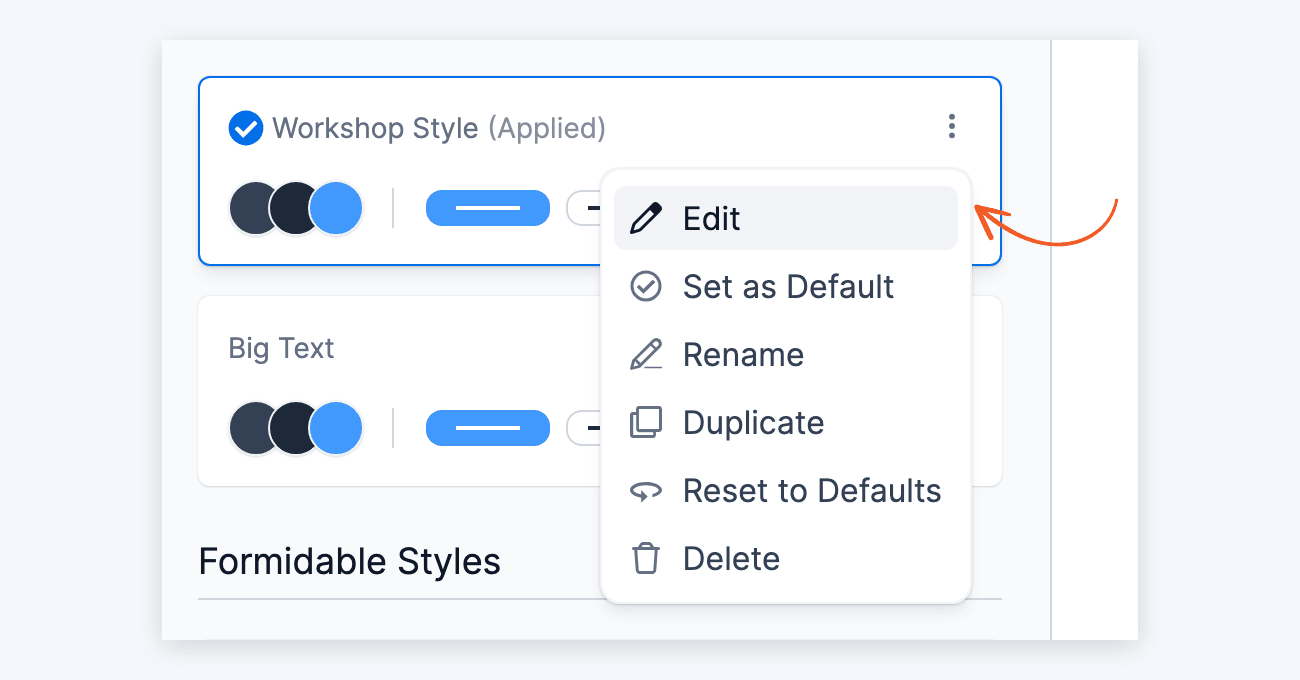Click the pencil icon next to Edit
Image resolution: width=1300 pixels, height=680 pixels.
tap(646, 218)
